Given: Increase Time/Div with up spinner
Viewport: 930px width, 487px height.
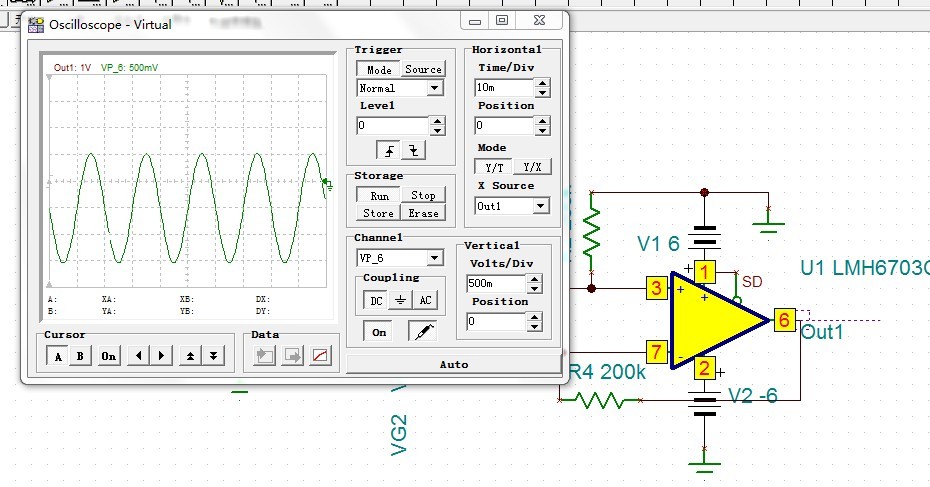Looking at the screenshot, I should (x=542, y=83).
